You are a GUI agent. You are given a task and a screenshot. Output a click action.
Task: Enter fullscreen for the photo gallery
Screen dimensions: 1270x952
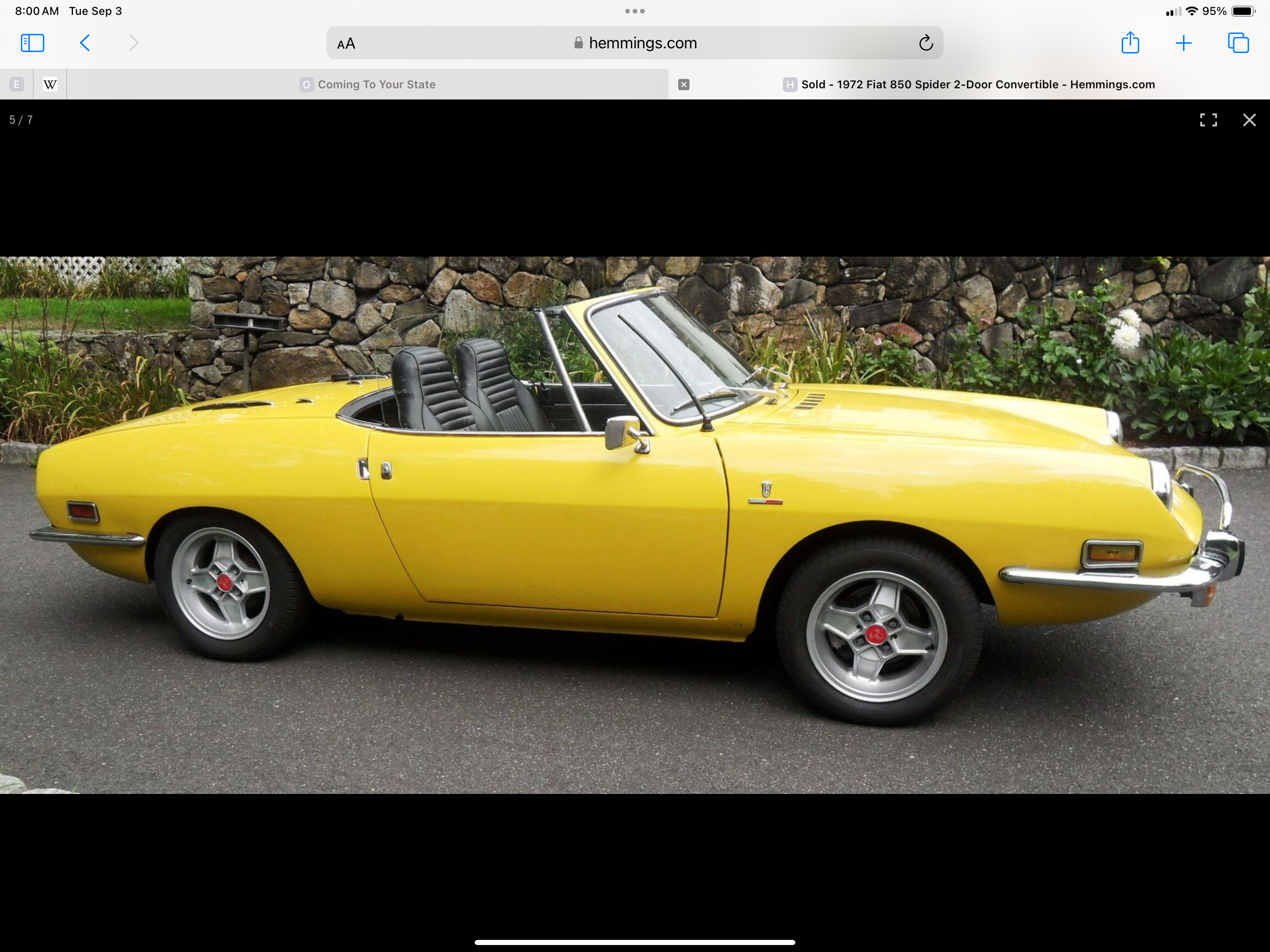click(1208, 119)
